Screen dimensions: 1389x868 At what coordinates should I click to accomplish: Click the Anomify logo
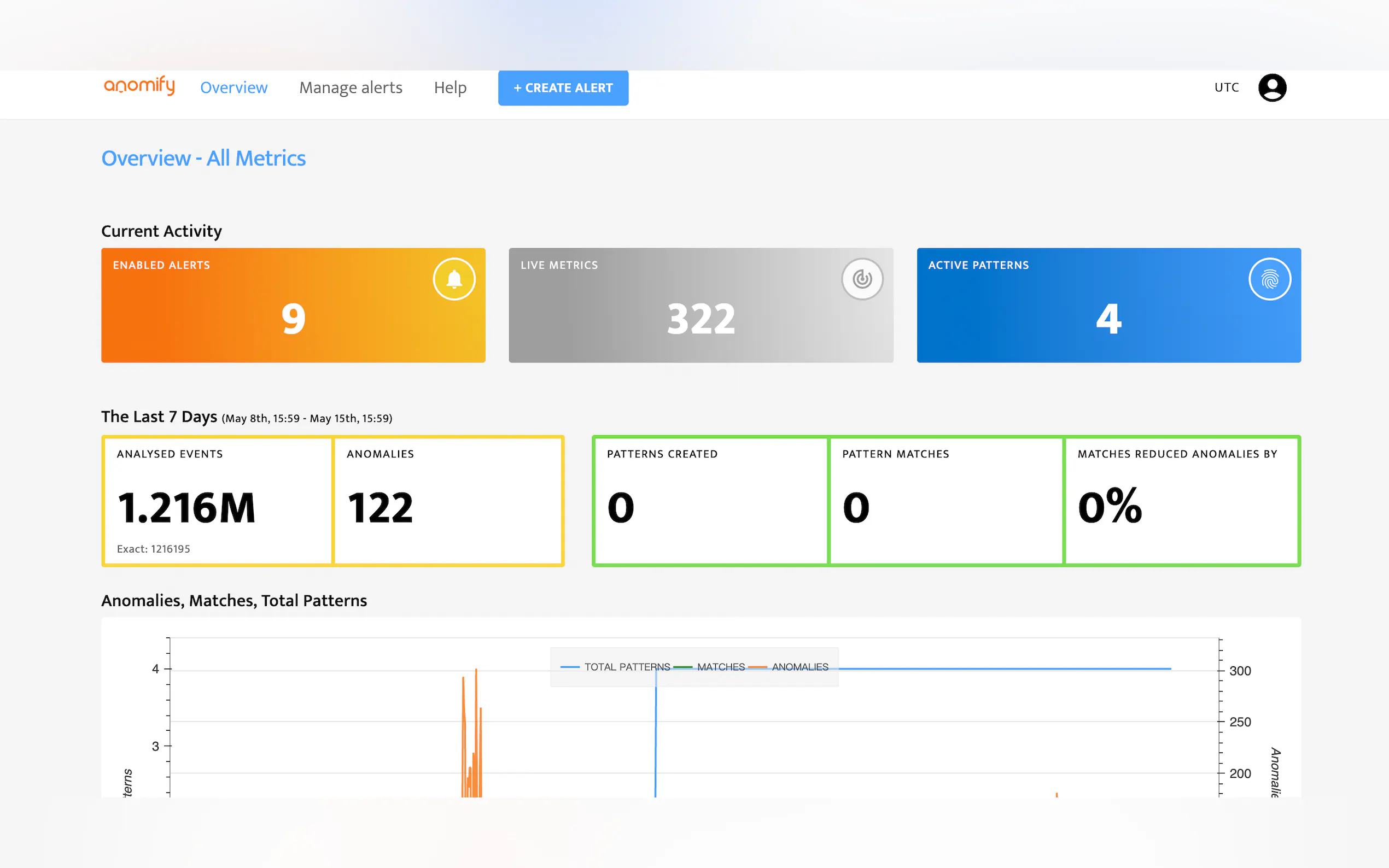click(139, 86)
